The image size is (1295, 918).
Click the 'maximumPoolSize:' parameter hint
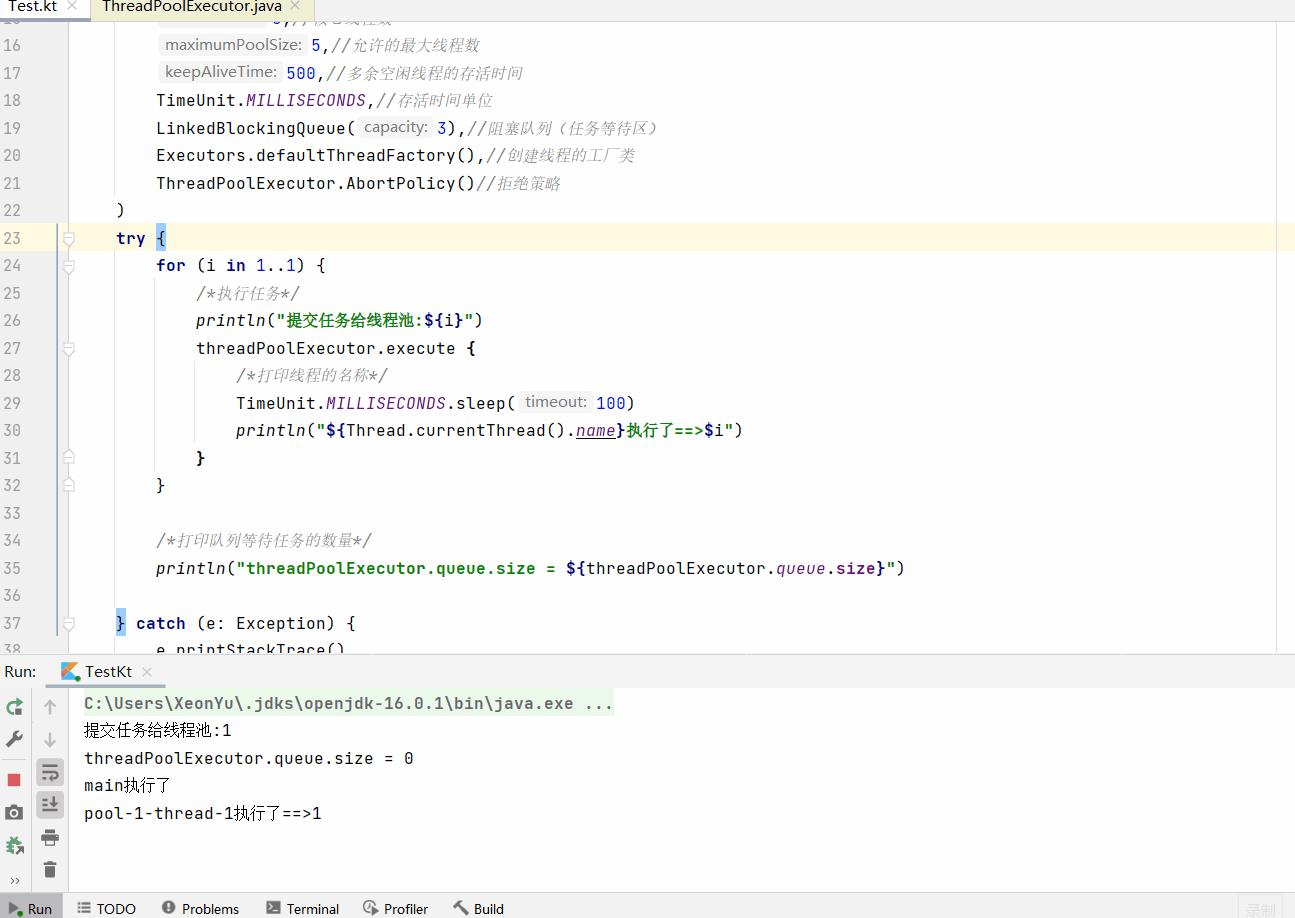(233, 45)
